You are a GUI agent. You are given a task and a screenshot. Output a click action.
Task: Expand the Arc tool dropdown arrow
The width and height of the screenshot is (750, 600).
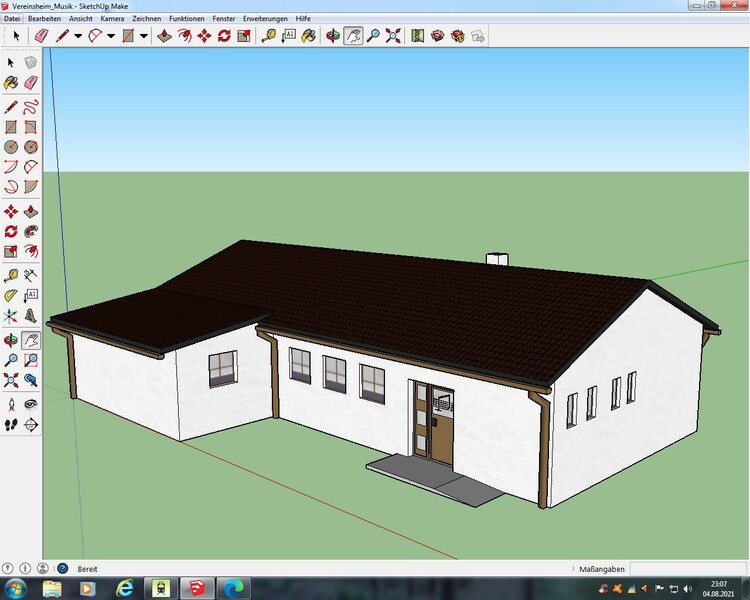click(x=111, y=36)
